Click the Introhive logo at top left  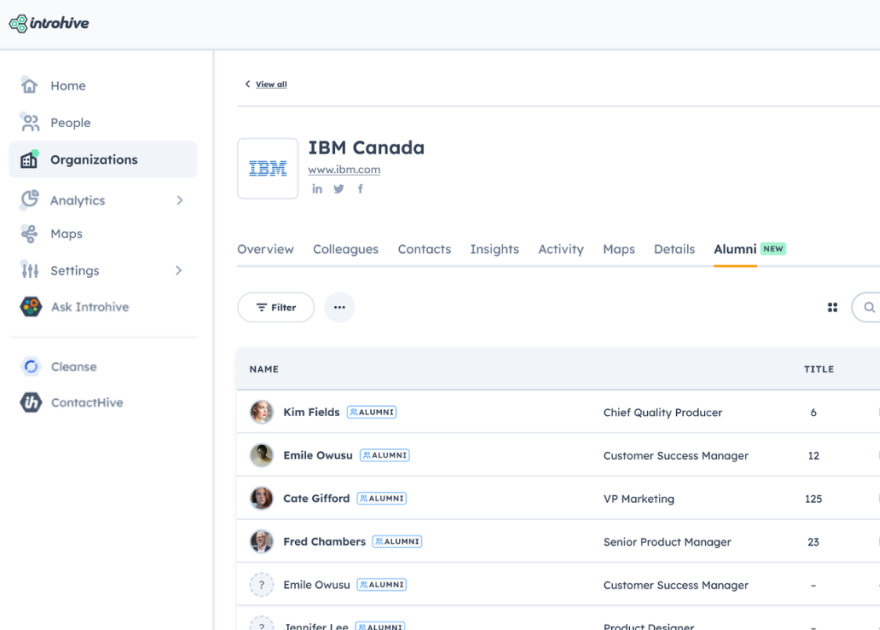click(x=48, y=21)
